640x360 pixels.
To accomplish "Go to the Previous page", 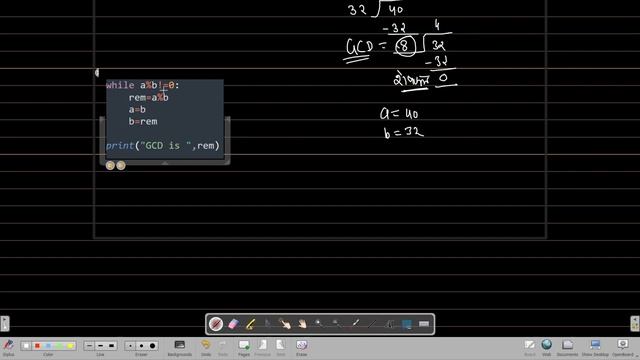I will [x=262, y=348].
